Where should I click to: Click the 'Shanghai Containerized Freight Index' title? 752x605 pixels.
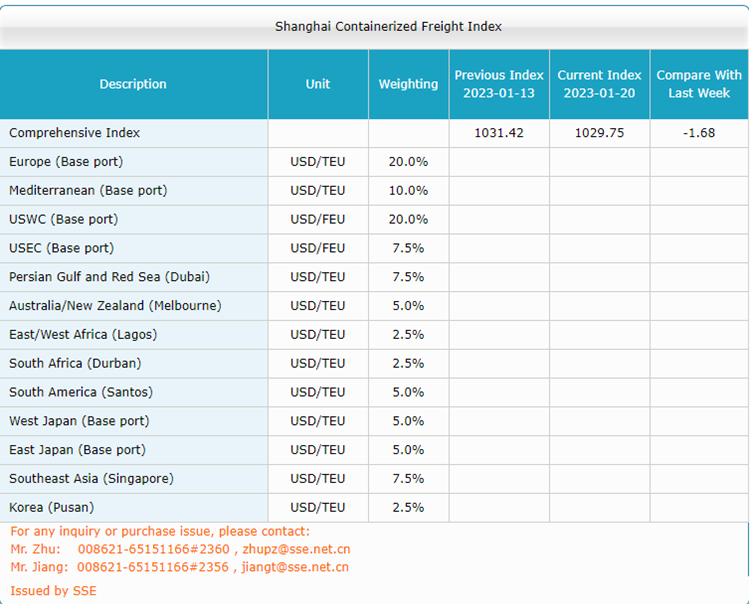[x=388, y=26]
